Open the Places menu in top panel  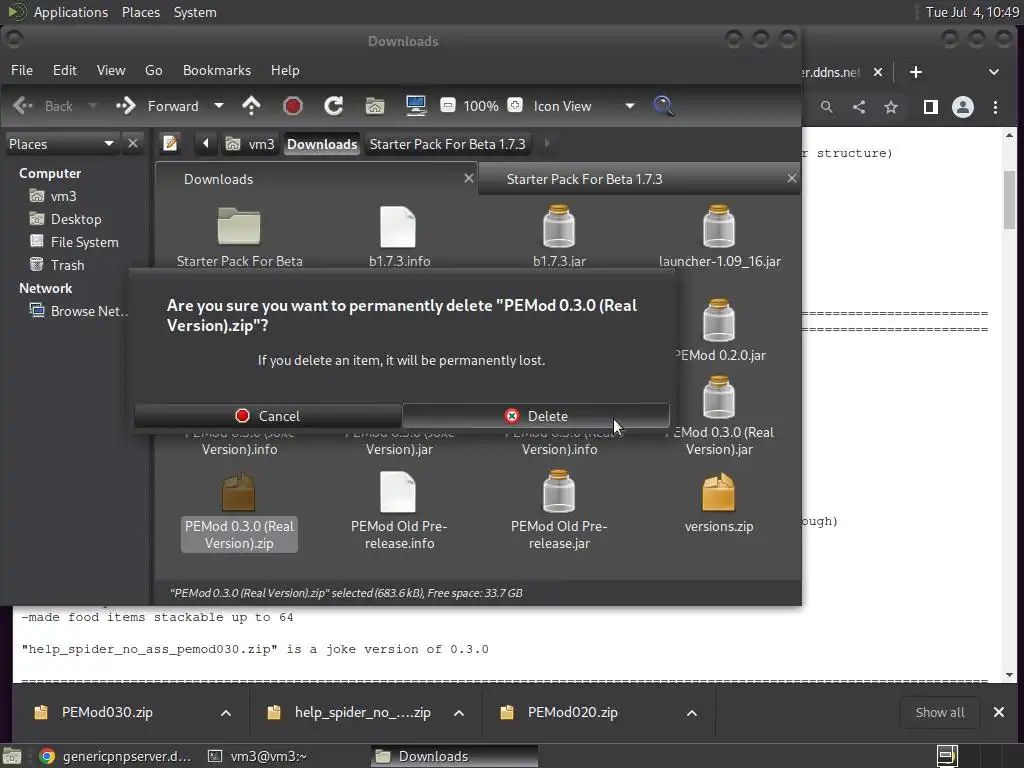click(140, 12)
